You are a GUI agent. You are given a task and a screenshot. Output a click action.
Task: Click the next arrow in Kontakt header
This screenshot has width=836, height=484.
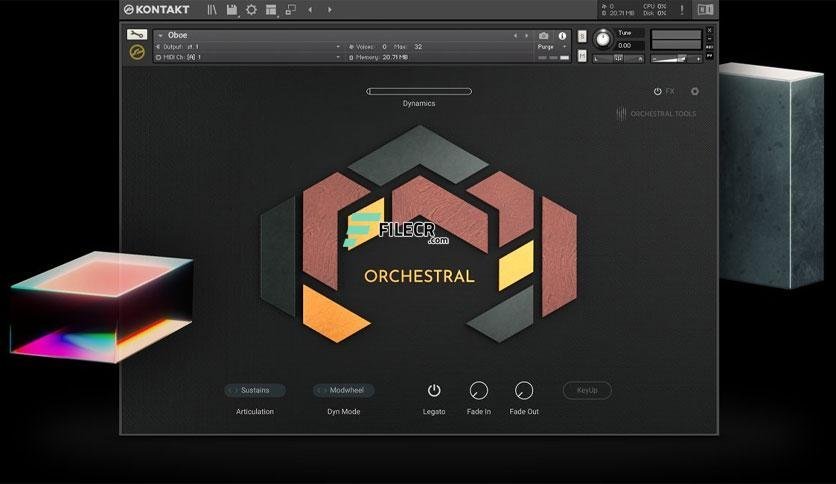click(x=329, y=10)
